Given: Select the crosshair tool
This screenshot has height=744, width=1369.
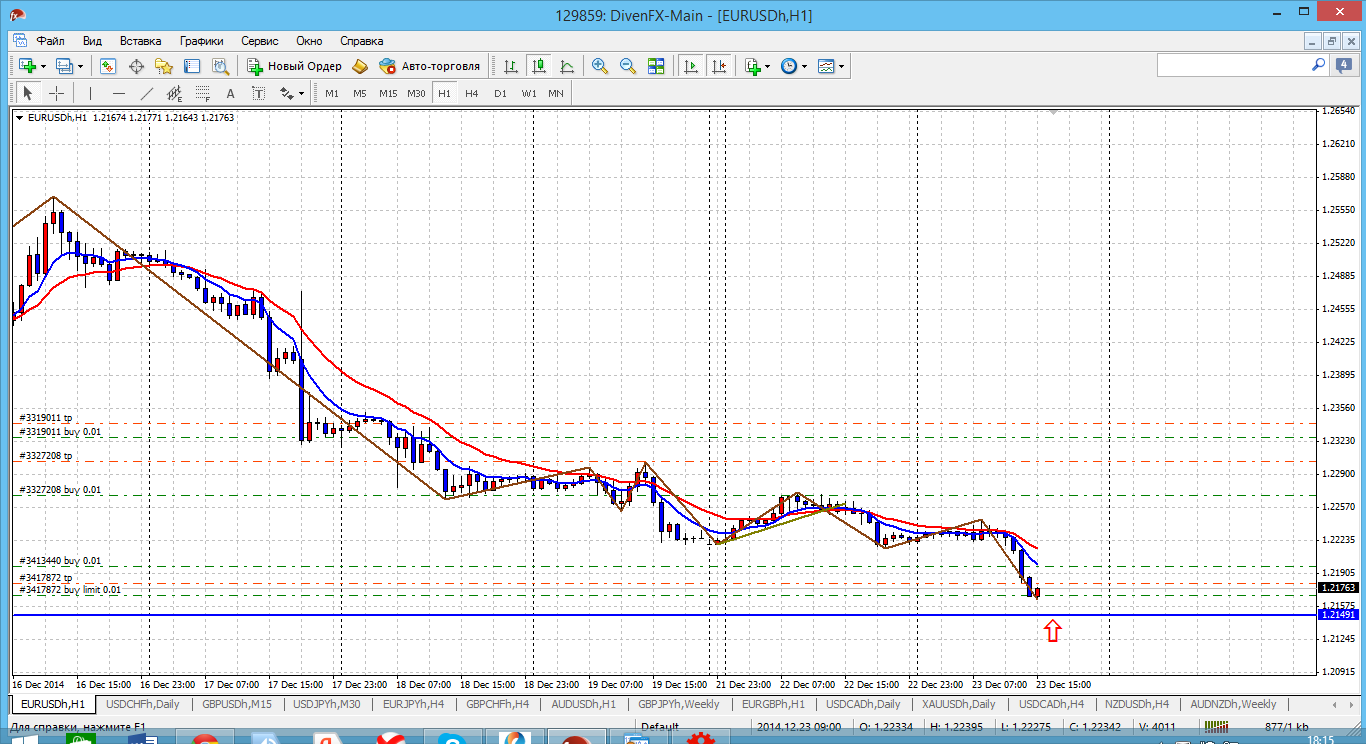Looking at the screenshot, I should click(57, 93).
